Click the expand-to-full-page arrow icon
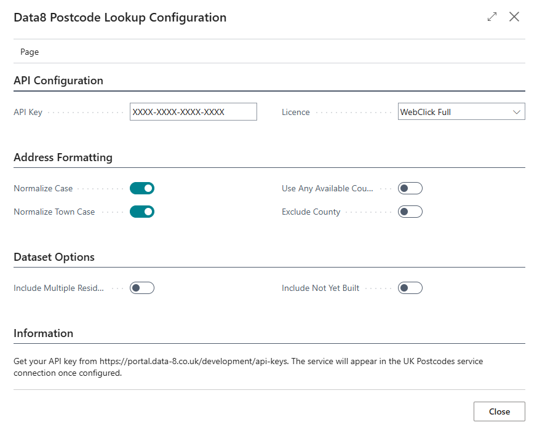This screenshot has width=537, height=433. click(492, 17)
